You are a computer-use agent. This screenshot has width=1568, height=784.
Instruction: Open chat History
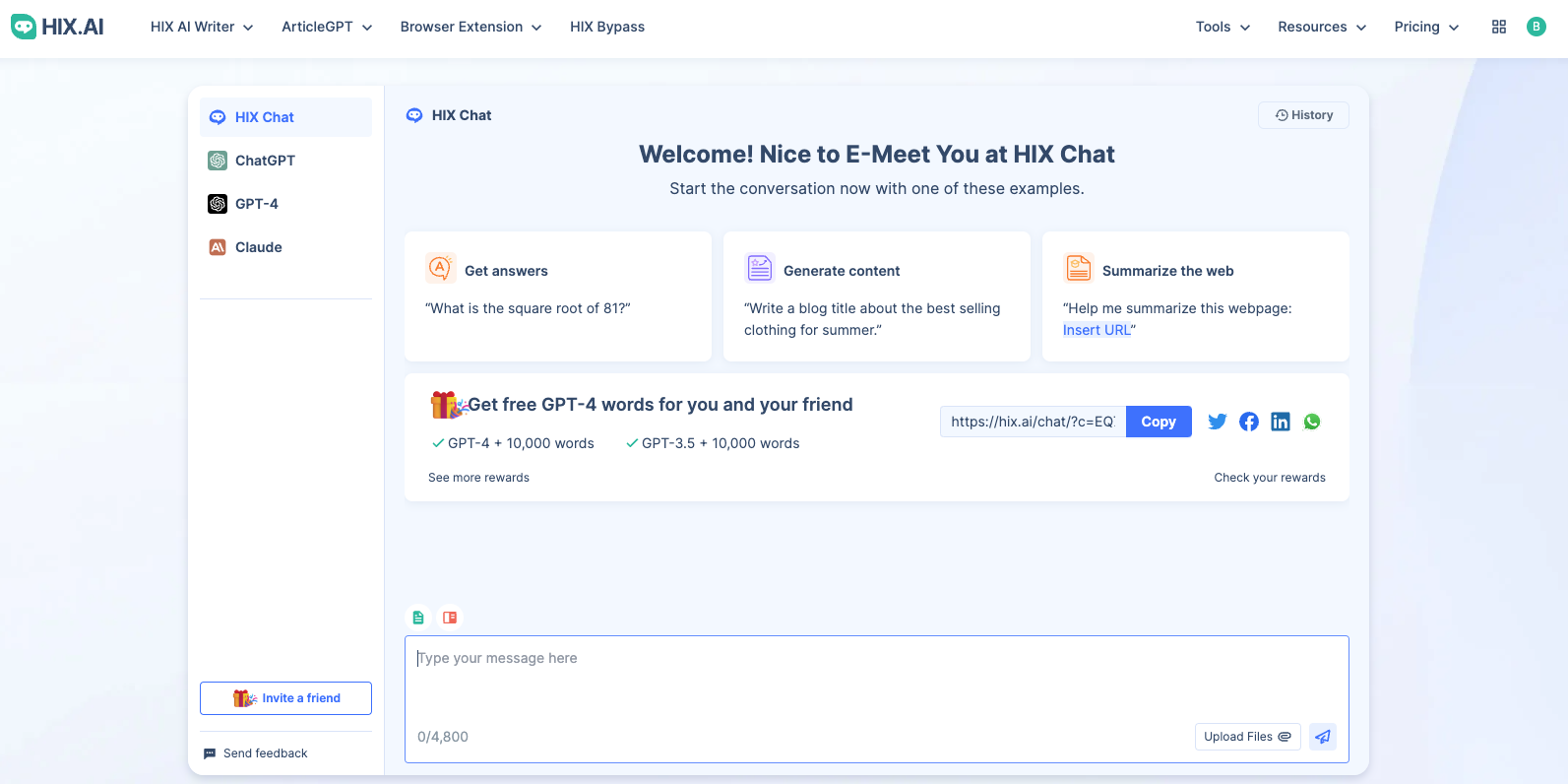(x=1303, y=115)
